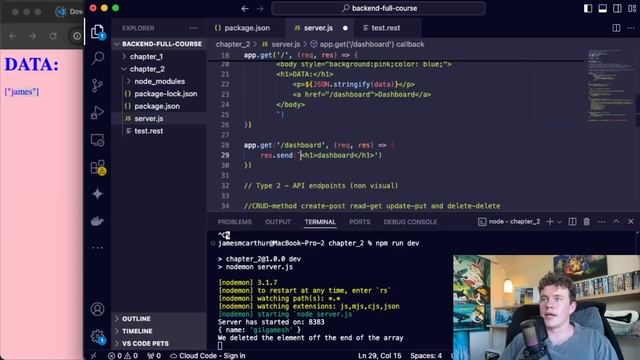Open the PORTS panel tab
The width and height of the screenshot is (640, 360).
[x=360, y=222]
